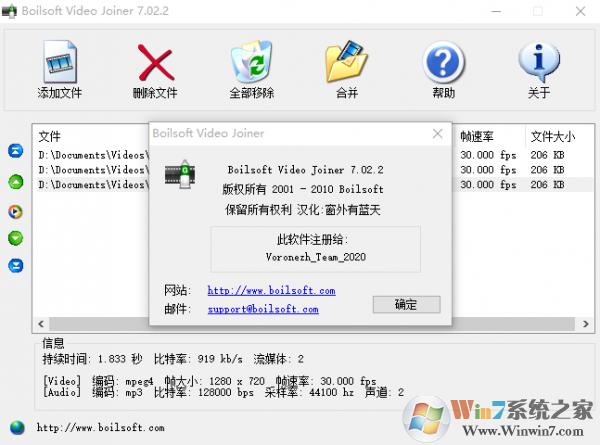The width and height of the screenshot is (600, 445).
Task: Open the http://www.boilsoft.com link in the status bar
Action: click(101, 427)
